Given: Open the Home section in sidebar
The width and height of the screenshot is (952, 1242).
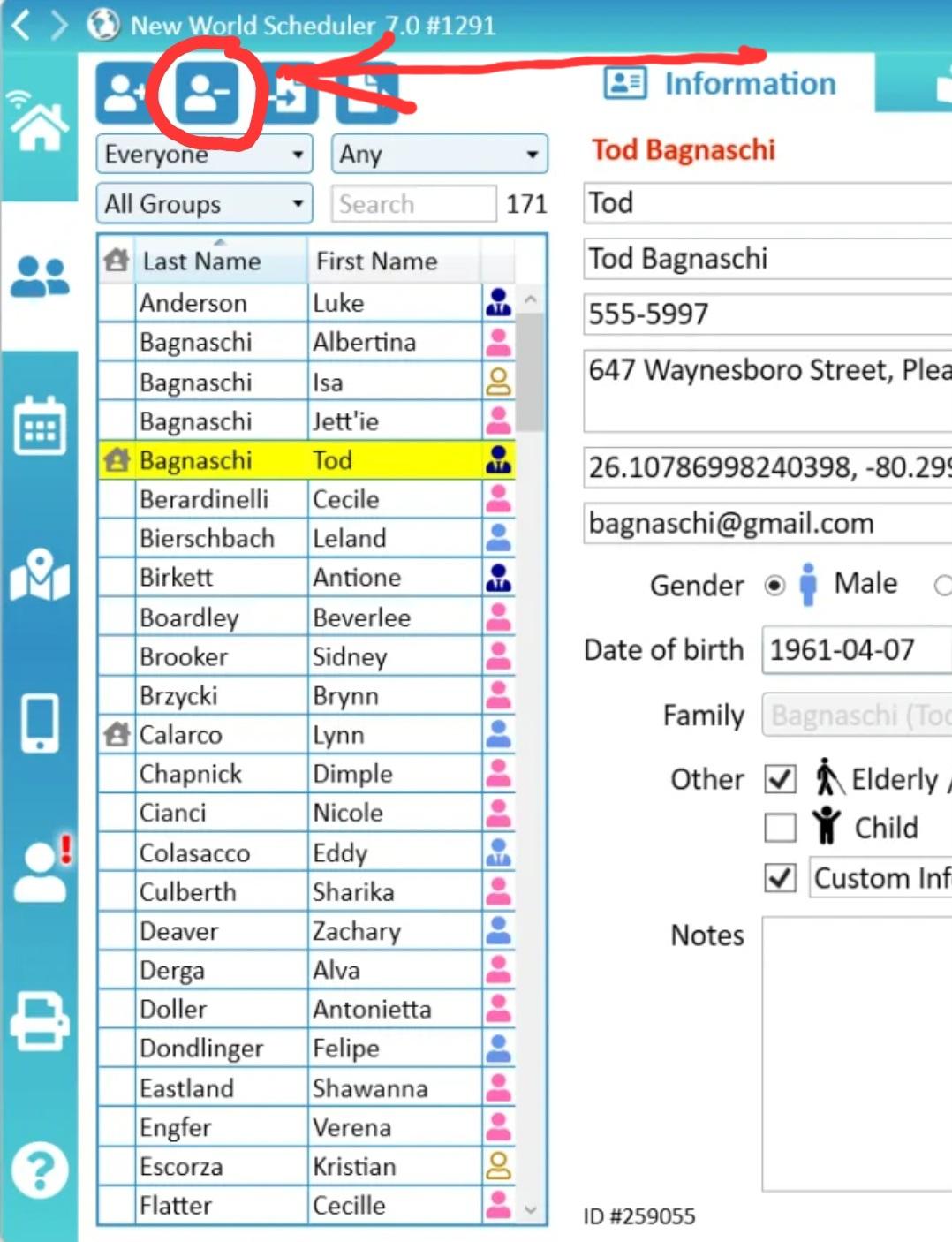Looking at the screenshot, I should [39, 124].
